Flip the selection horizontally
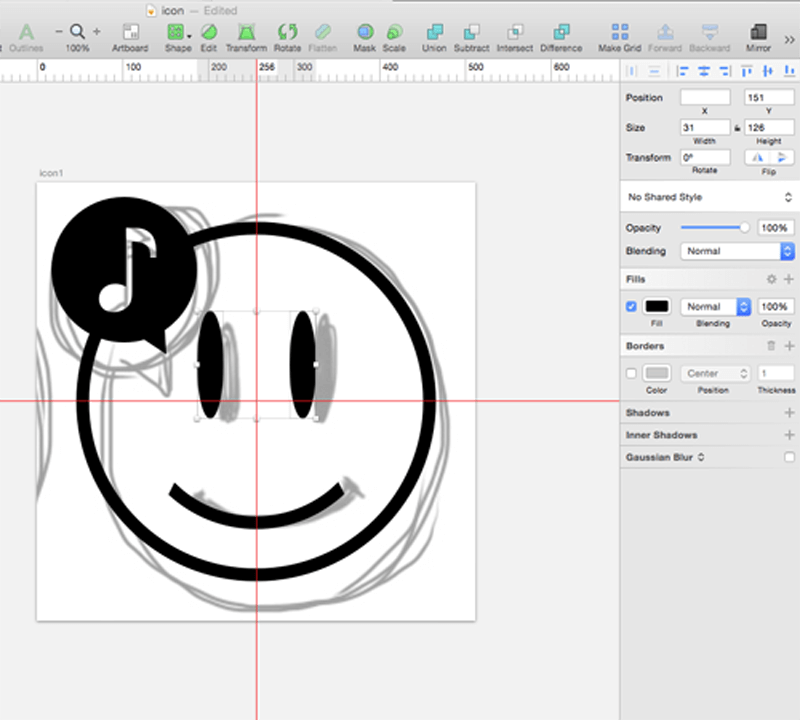Screen dimensions: 800x720 (x=758, y=158)
